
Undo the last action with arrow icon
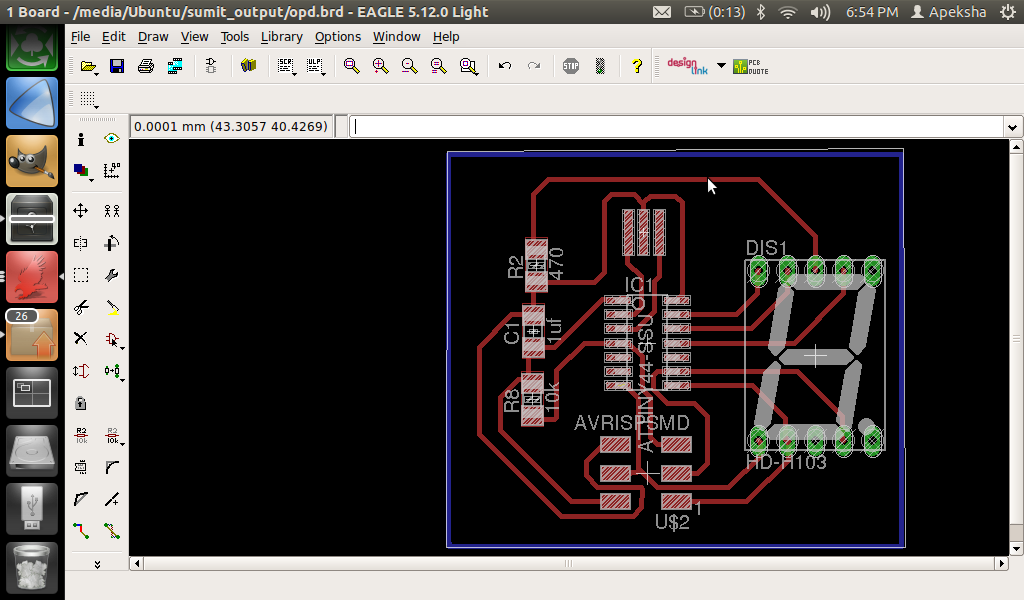pos(505,66)
